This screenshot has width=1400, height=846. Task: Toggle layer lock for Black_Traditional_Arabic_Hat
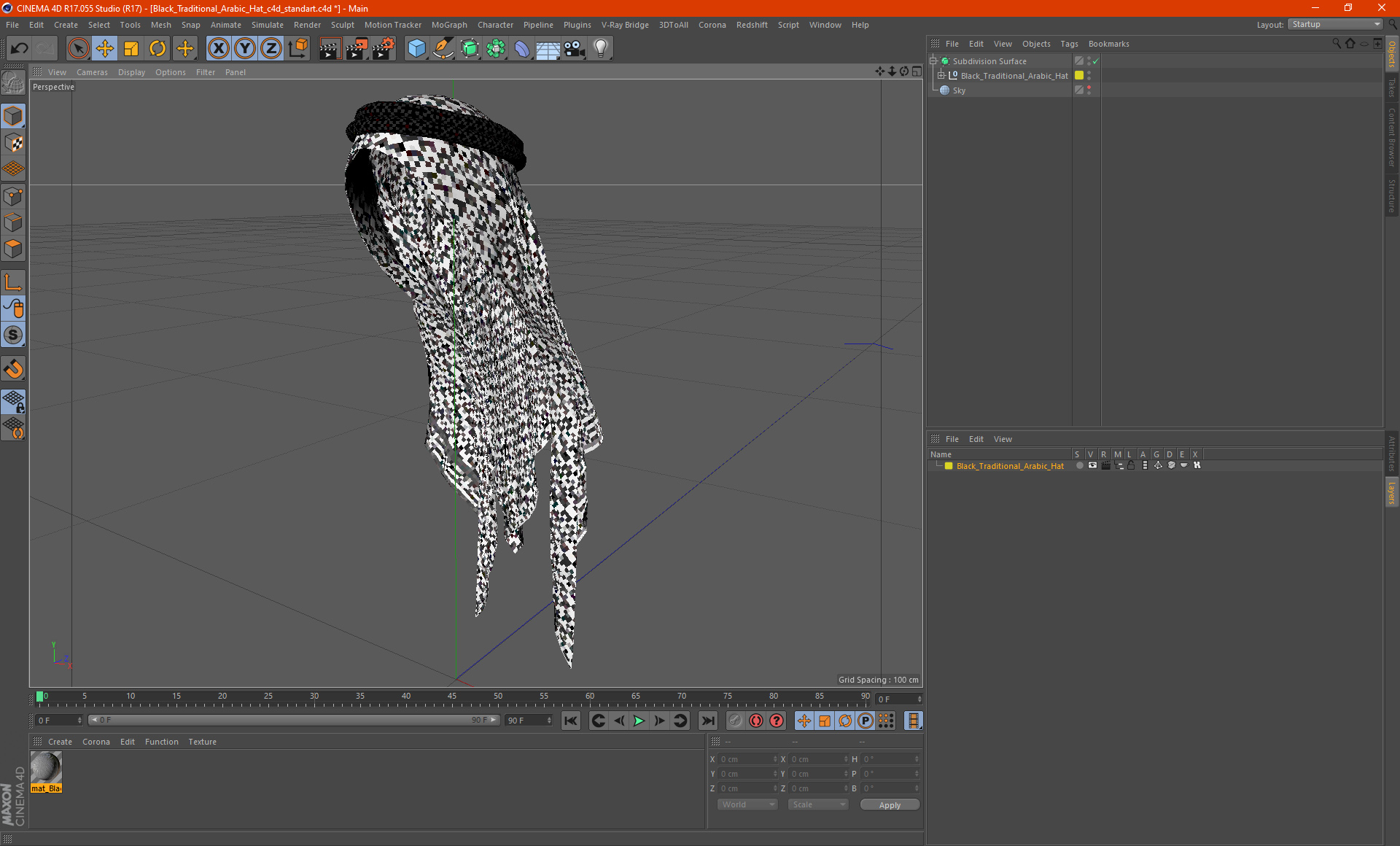coord(1131,465)
